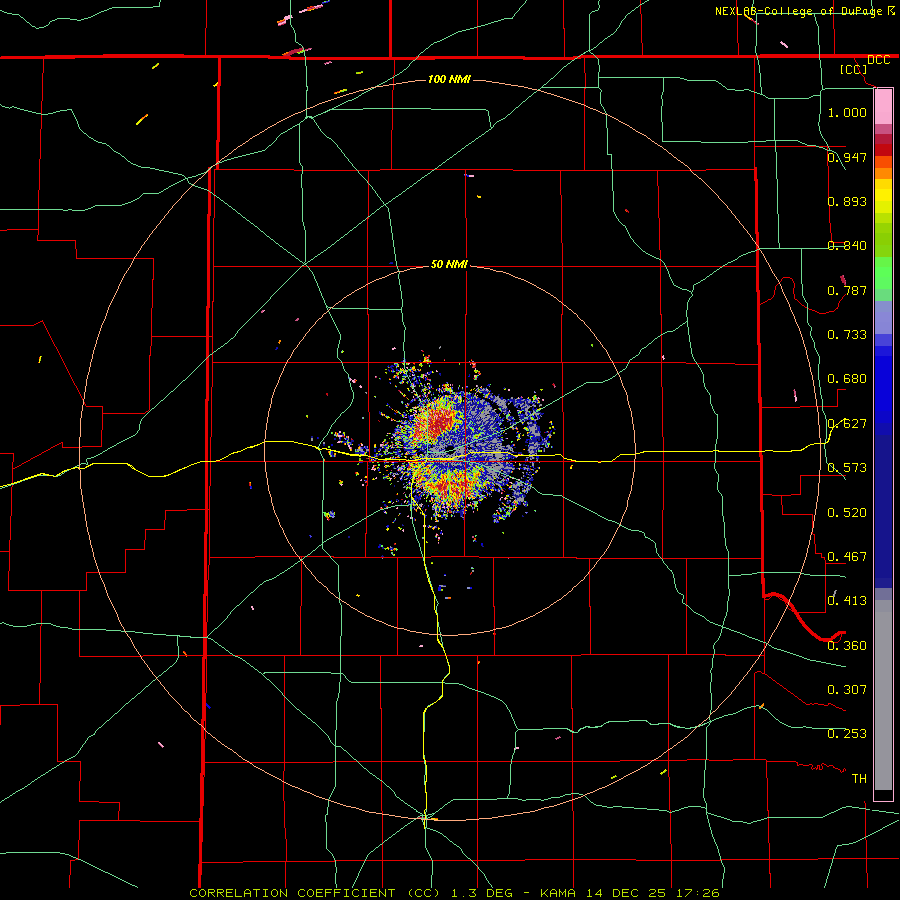Select the 0.840 legend value

[x=847, y=246]
